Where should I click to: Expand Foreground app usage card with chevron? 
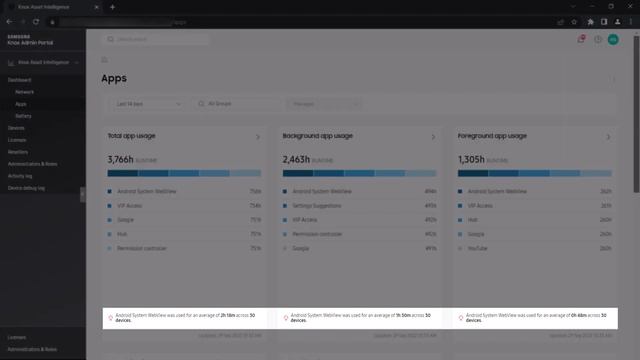pyautogui.click(x=608, y=137)
